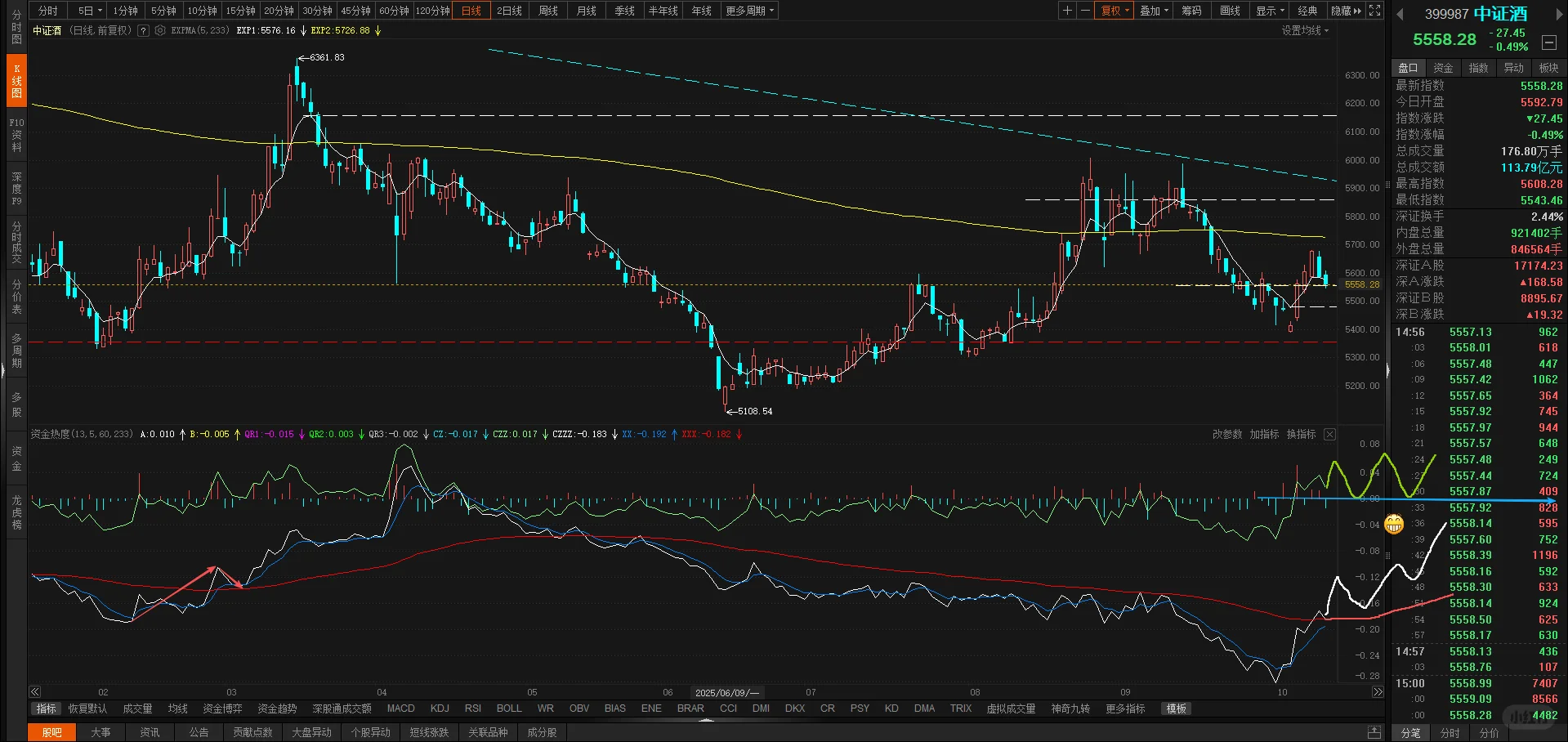
Task: Open the 成分股 bottom tab
Action: point(542,732)
